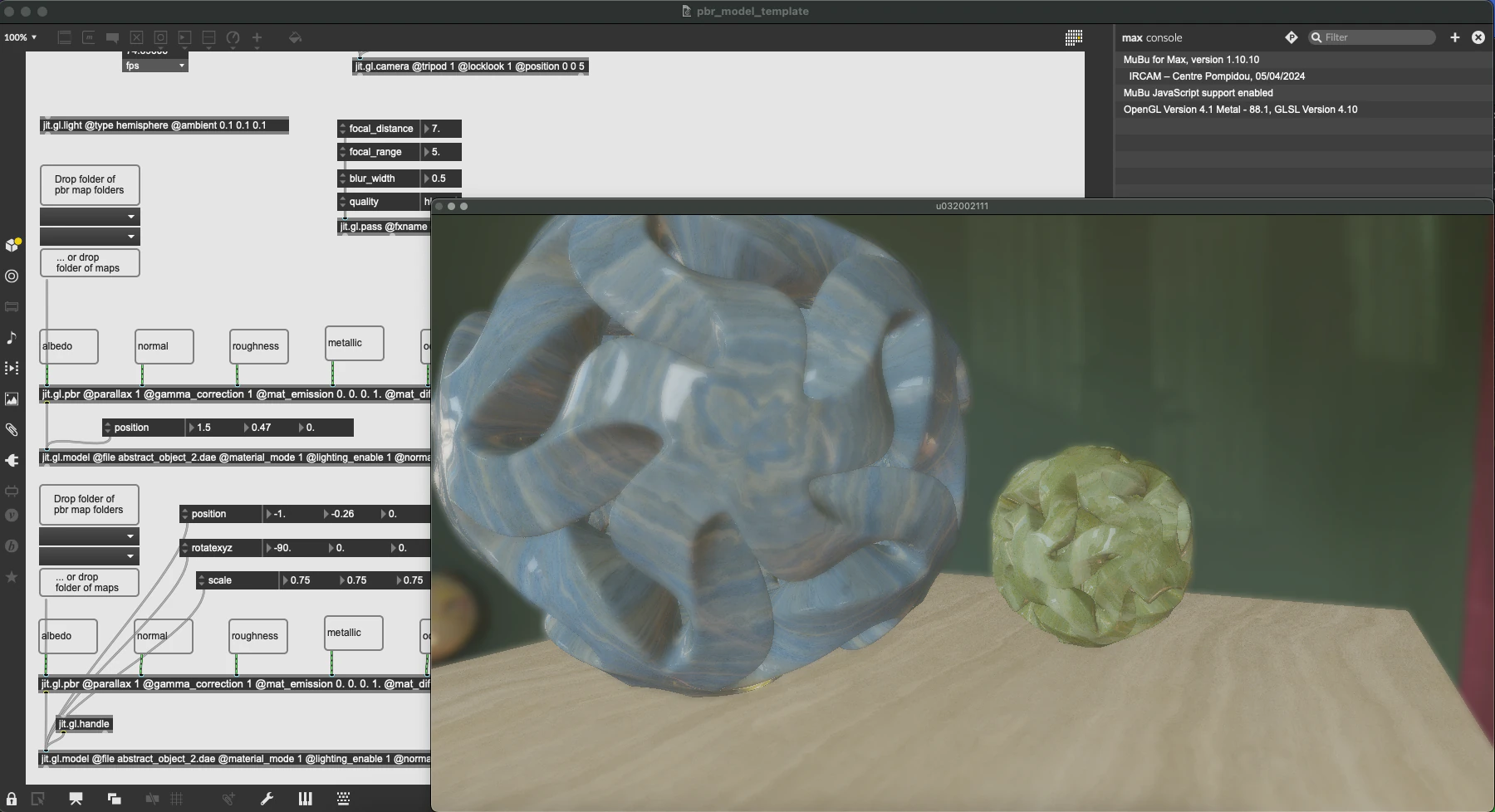This screenshot has width=1495, height=812.
Task: Select the focal_range value 5. number box
Action: (x=441, y=152)
